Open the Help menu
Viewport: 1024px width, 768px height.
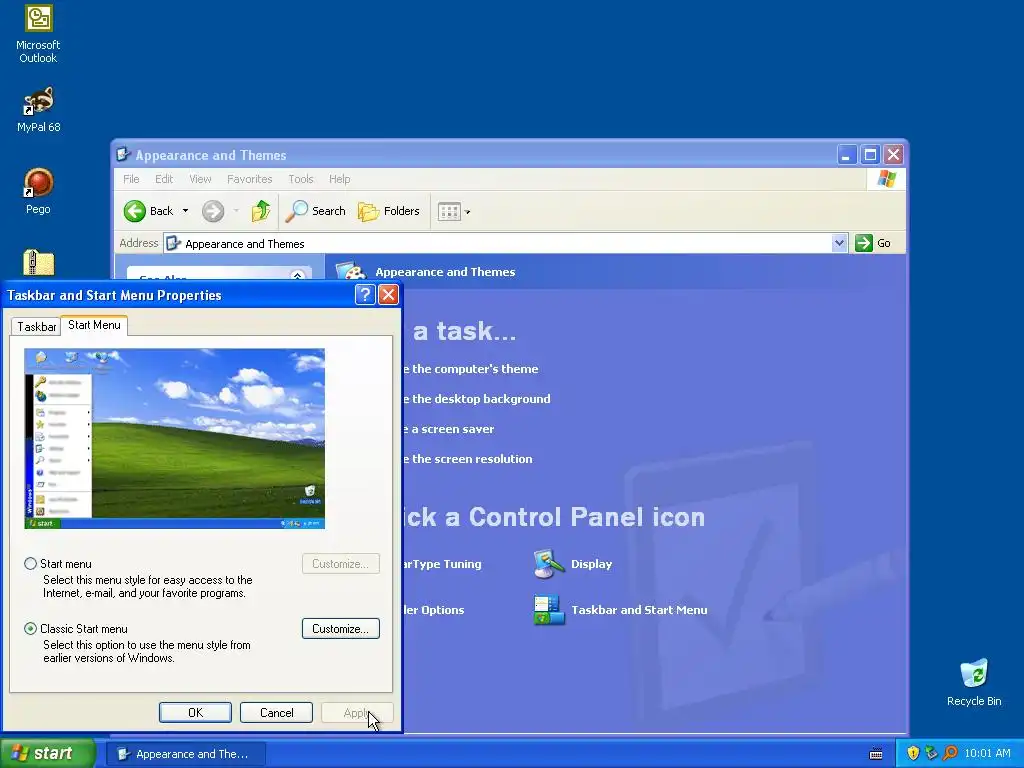click(x=340, y=179)
